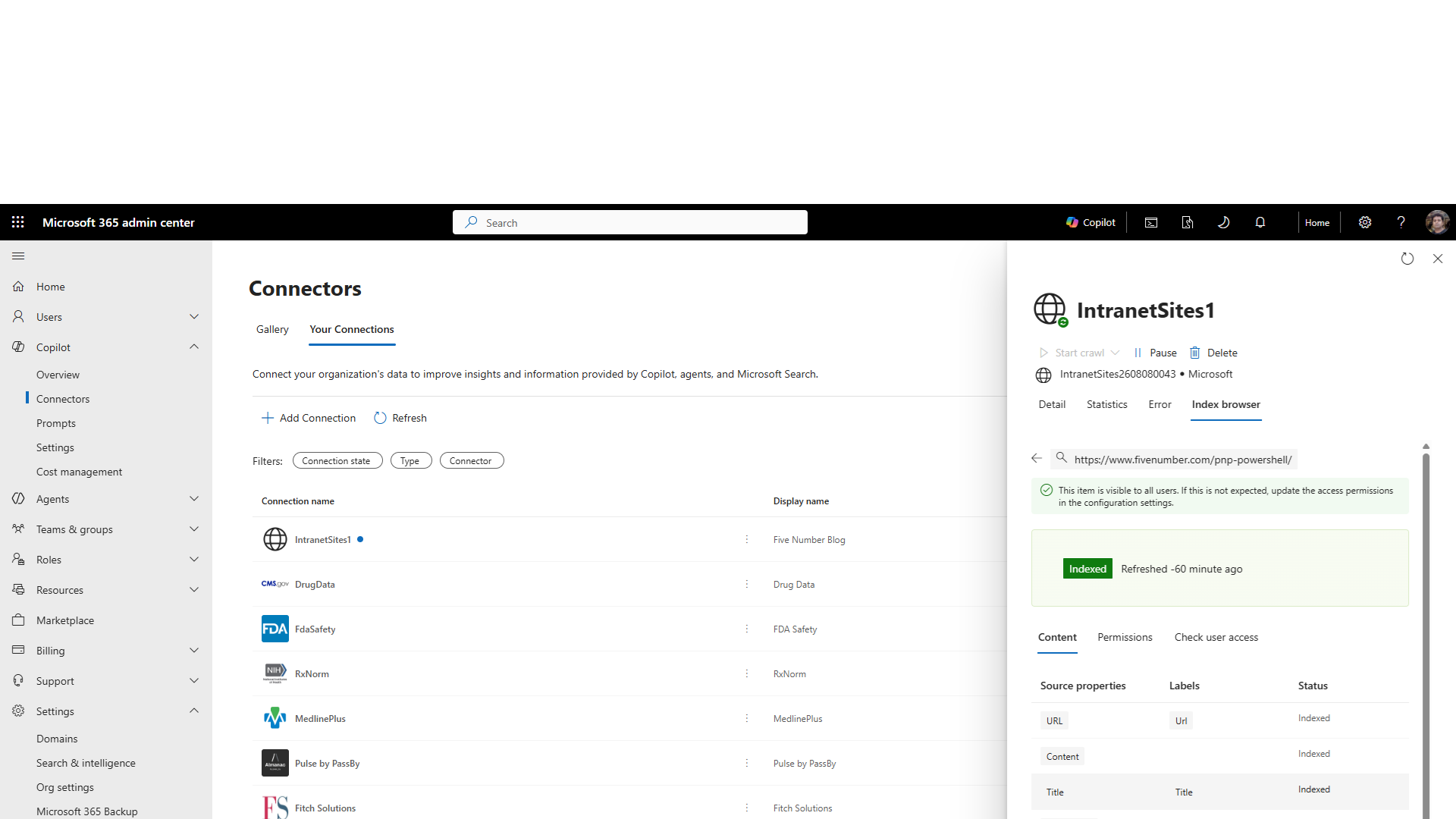1456x819 pixels.
Task: Expand the Support navigation section
Action: (x=194, y=681)
